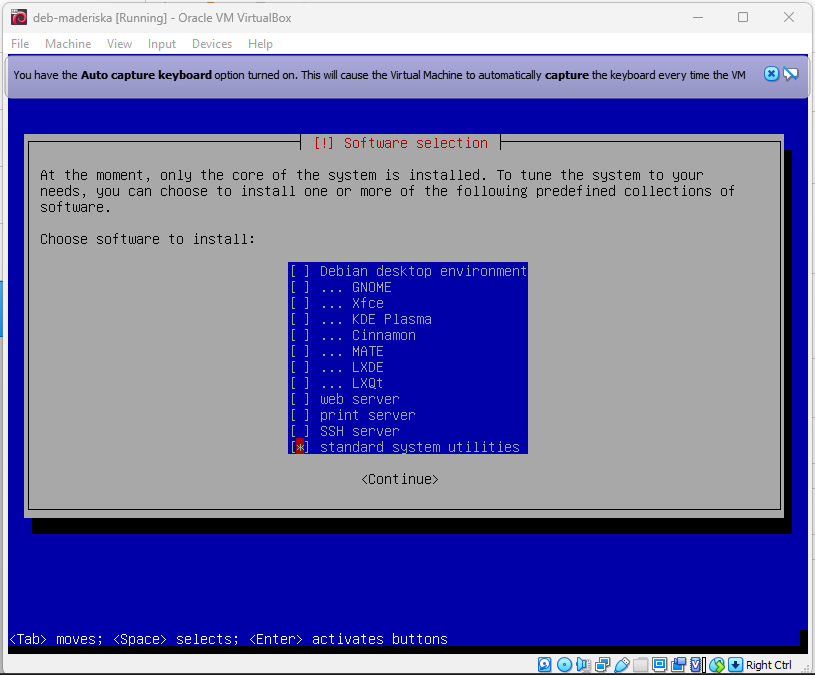815x675 pixels.
Task: Close the VirtualBox window
Action: [788, 17]
